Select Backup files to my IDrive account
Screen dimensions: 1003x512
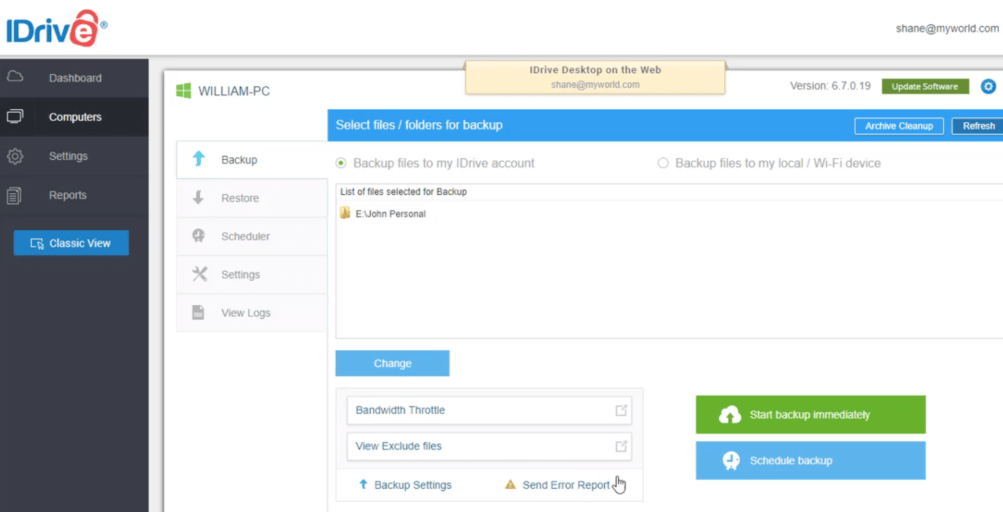tap(342, 163)
